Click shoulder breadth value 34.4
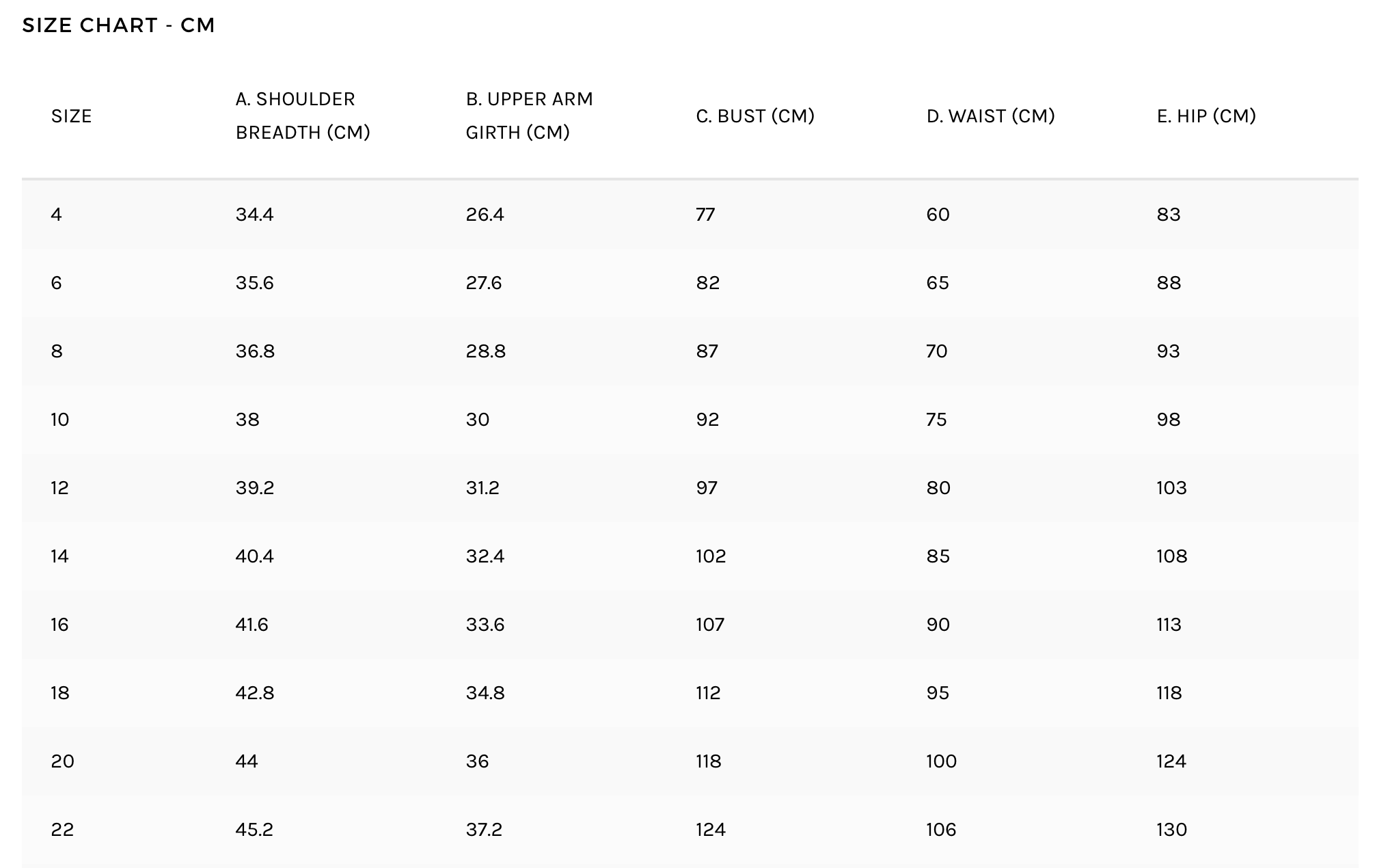Image resolution: width=1375 pixels, height=868 pixels. pos(254,215)
